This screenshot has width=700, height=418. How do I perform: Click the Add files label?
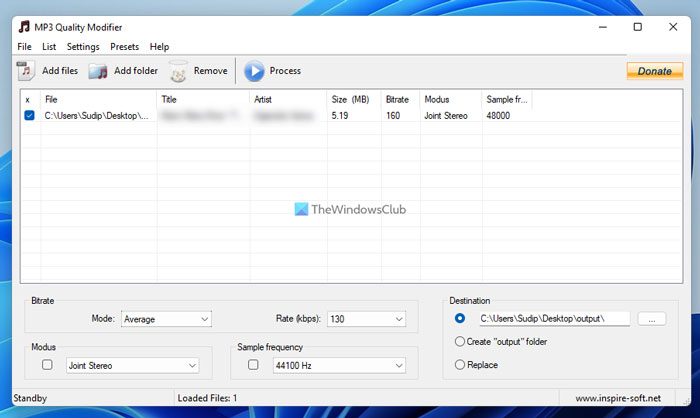coord(60,71)
